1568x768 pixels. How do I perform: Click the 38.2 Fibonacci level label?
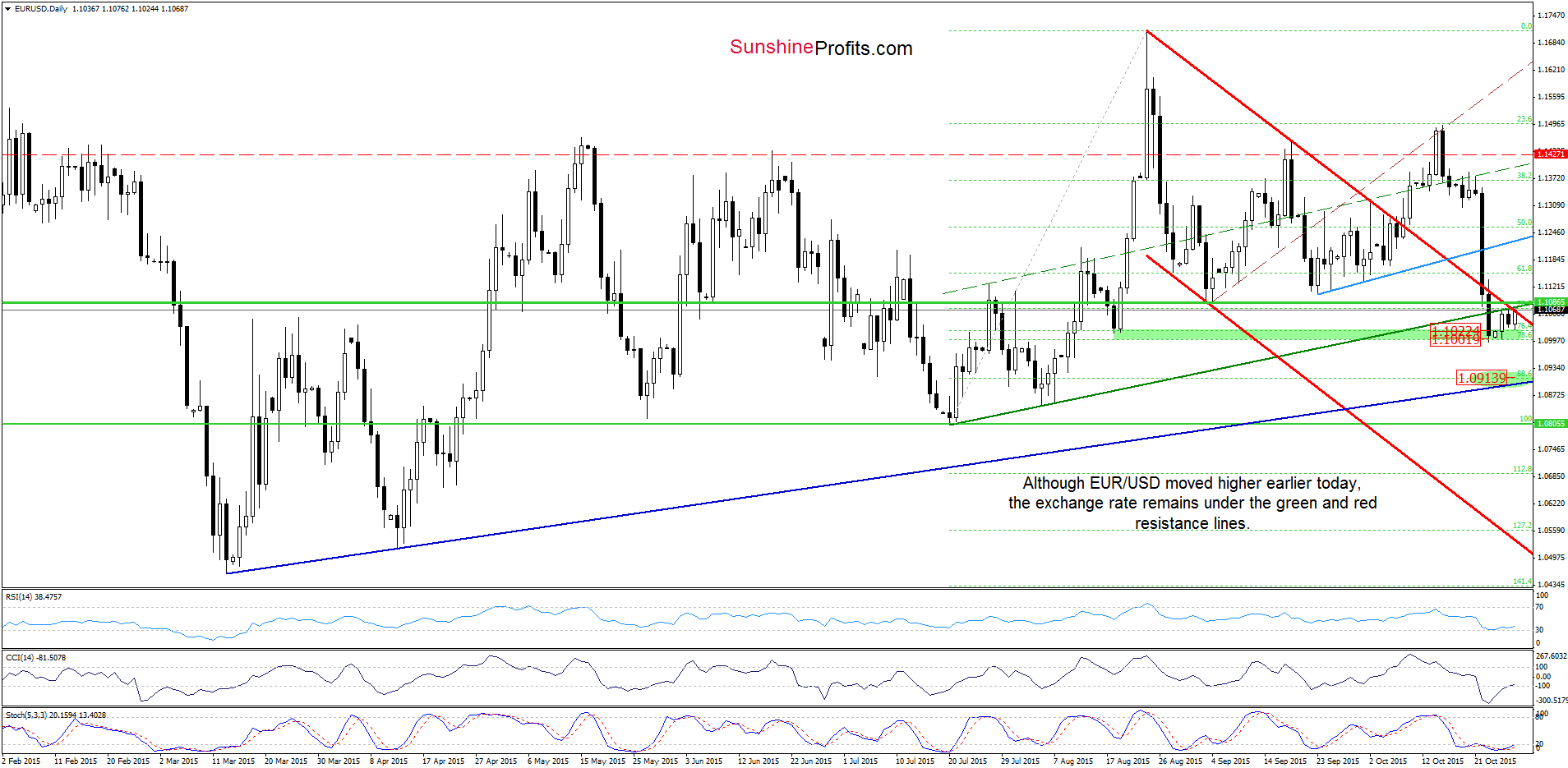1524,176
